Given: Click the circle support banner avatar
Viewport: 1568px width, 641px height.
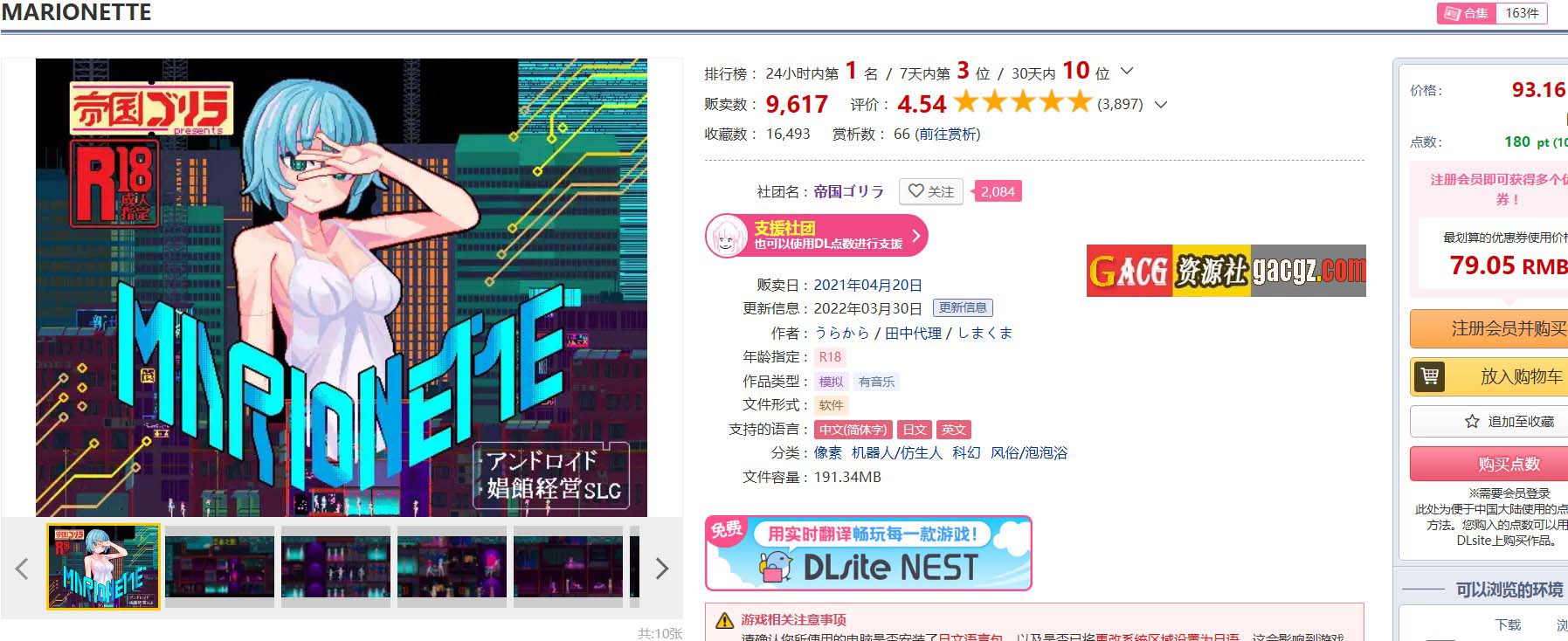Looking at the screenshot, I should [727, 236].
